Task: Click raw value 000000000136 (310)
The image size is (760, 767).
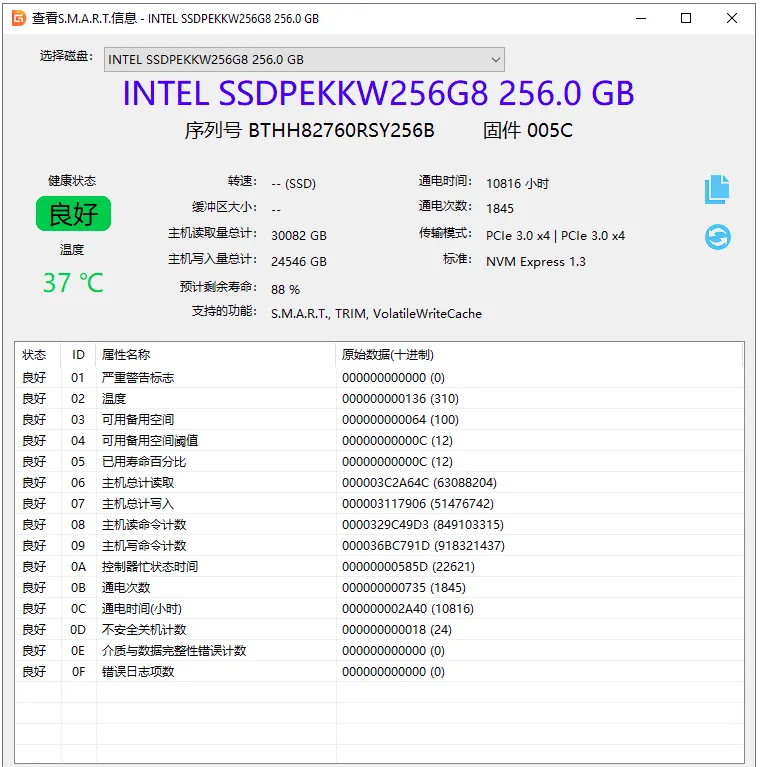Action: point(400,399)
